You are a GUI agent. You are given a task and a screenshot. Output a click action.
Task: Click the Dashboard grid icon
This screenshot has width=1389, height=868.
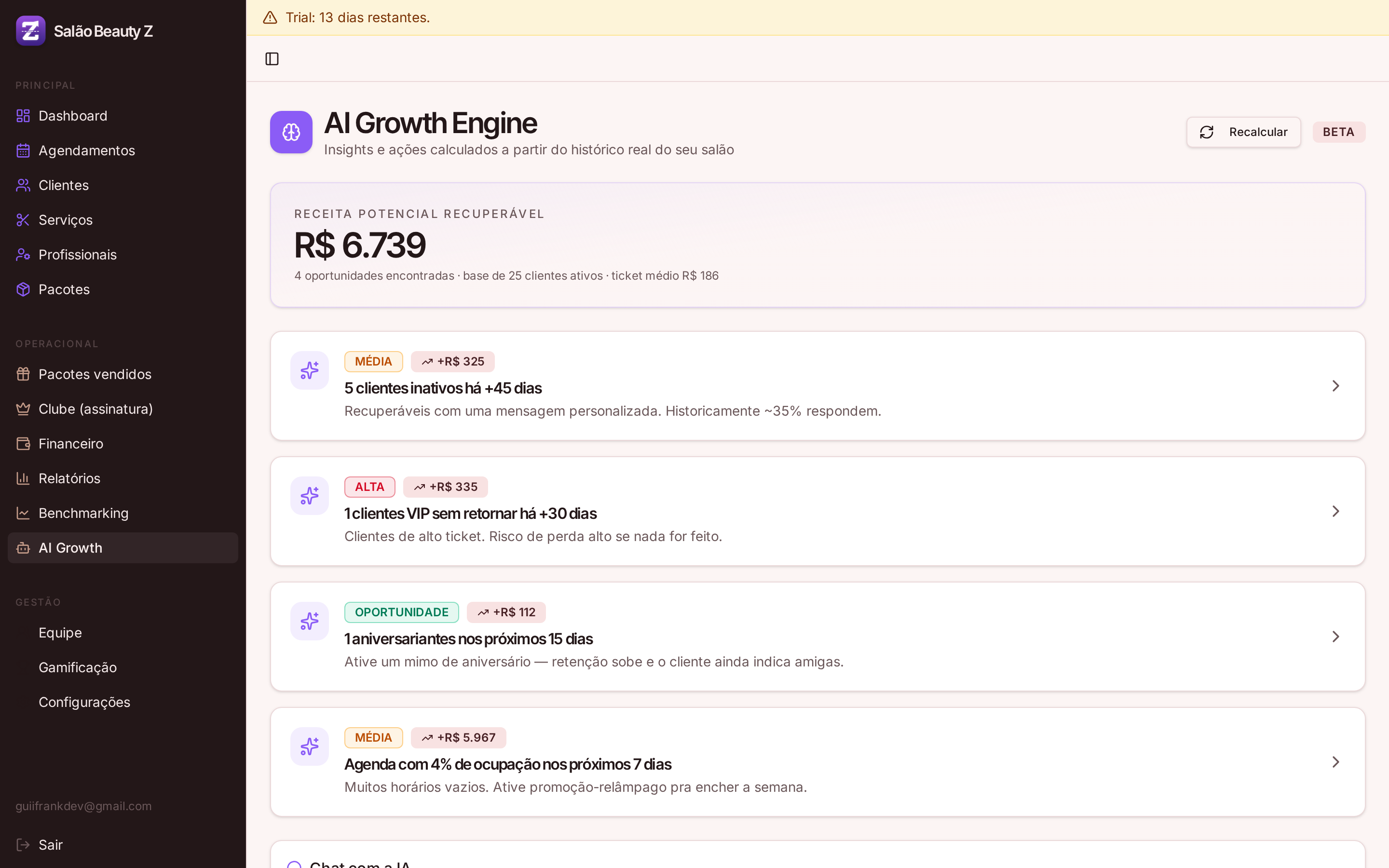coord(23,116)
